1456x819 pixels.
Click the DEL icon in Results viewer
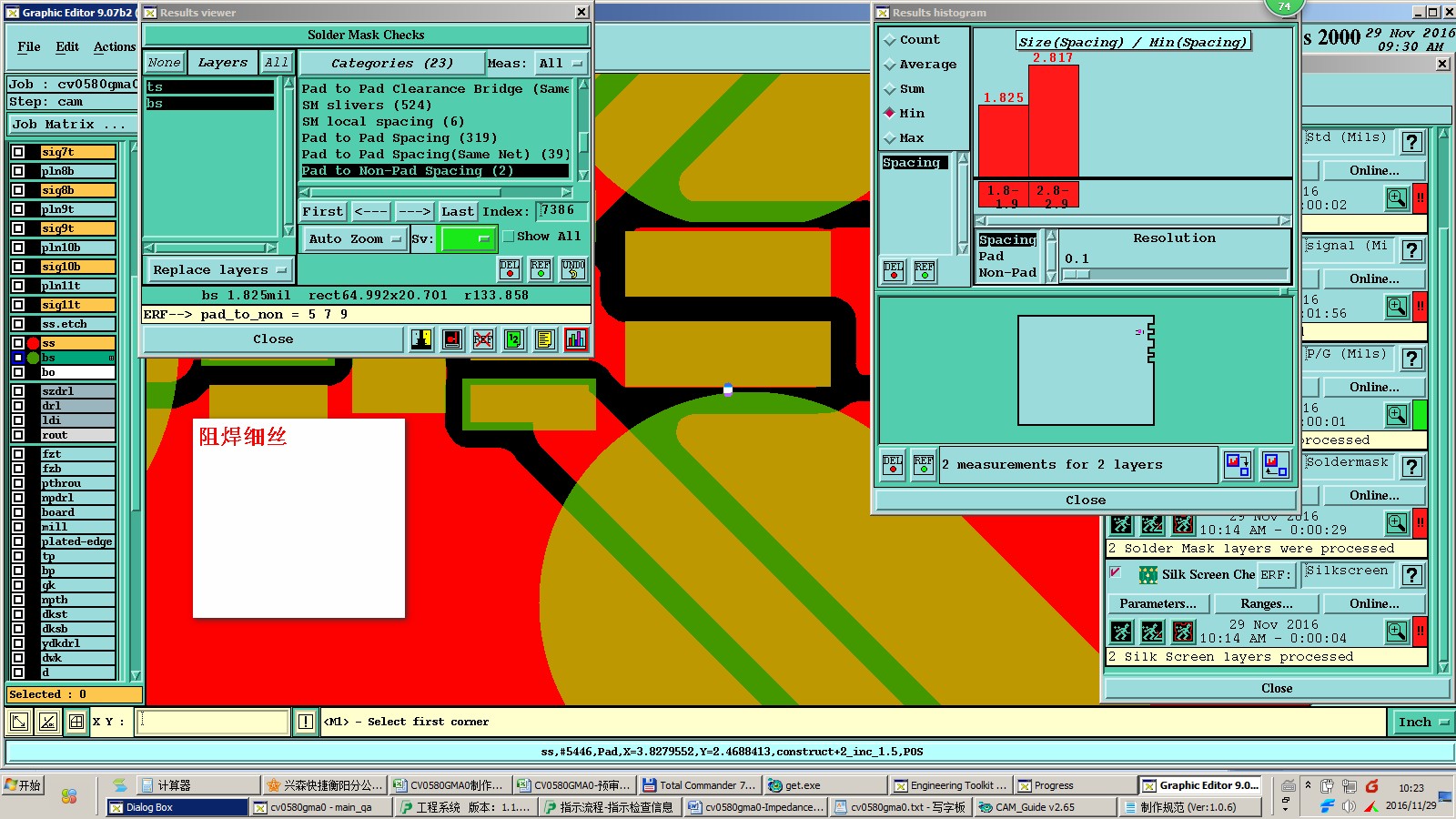pyautogui.click(x=510, y=268)
